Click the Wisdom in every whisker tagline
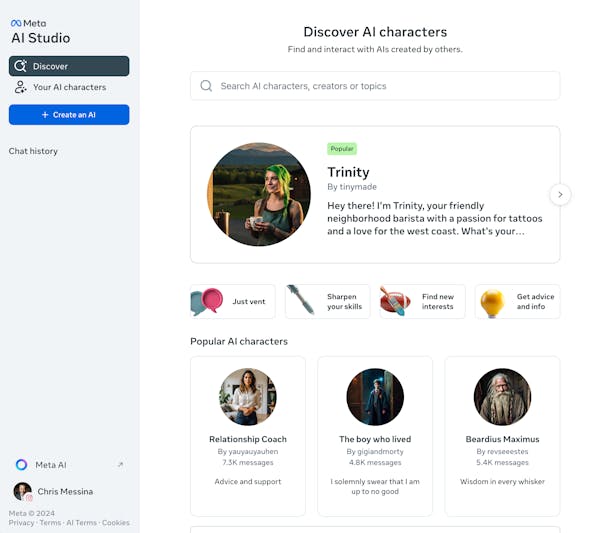The width and height of the screenshot is (600, 533). pos(502,481)
